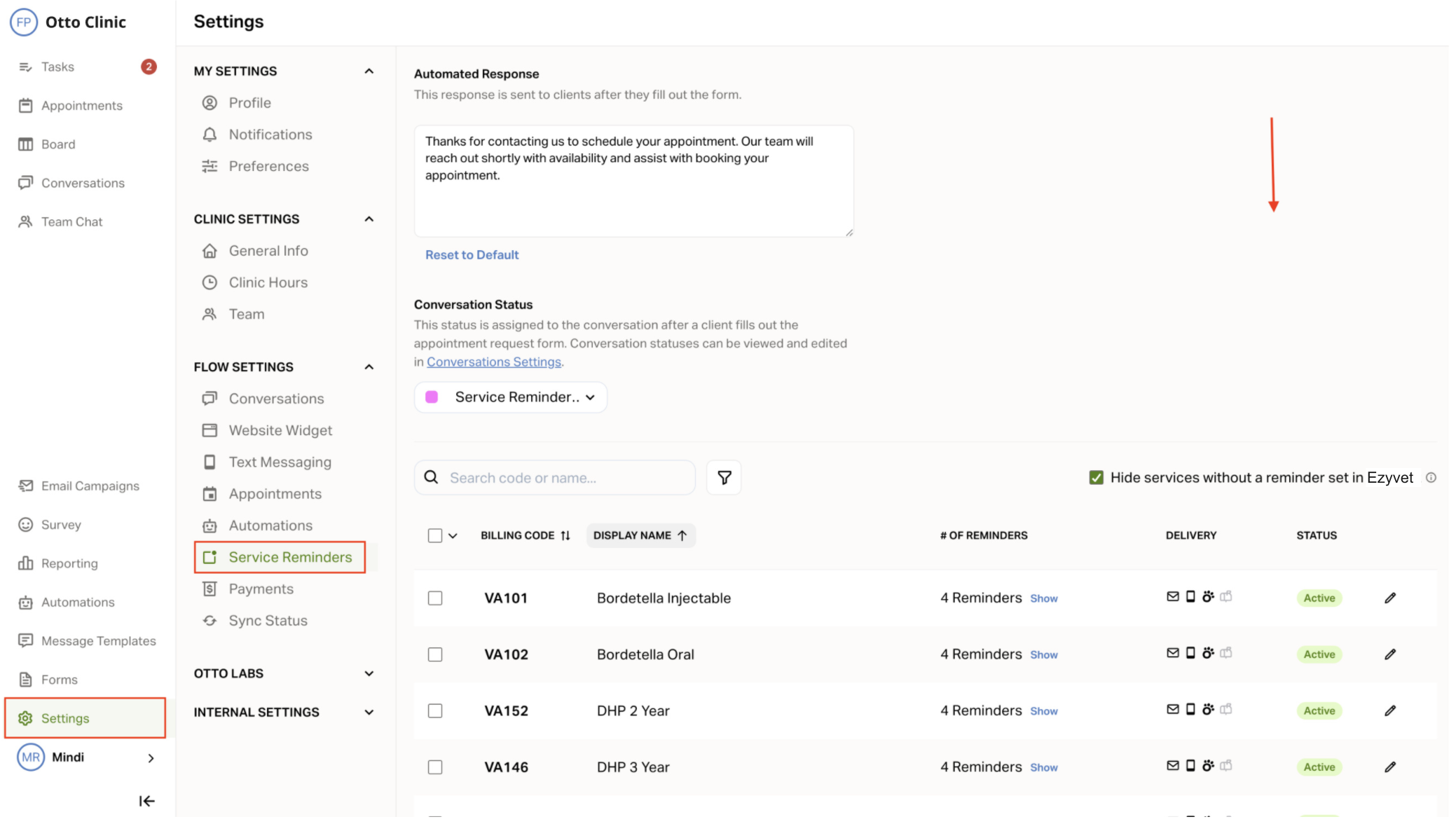Click the Text Messaging phone icon
The width and height of the screenshot is (1456, 831).
[x=210, y=462]
